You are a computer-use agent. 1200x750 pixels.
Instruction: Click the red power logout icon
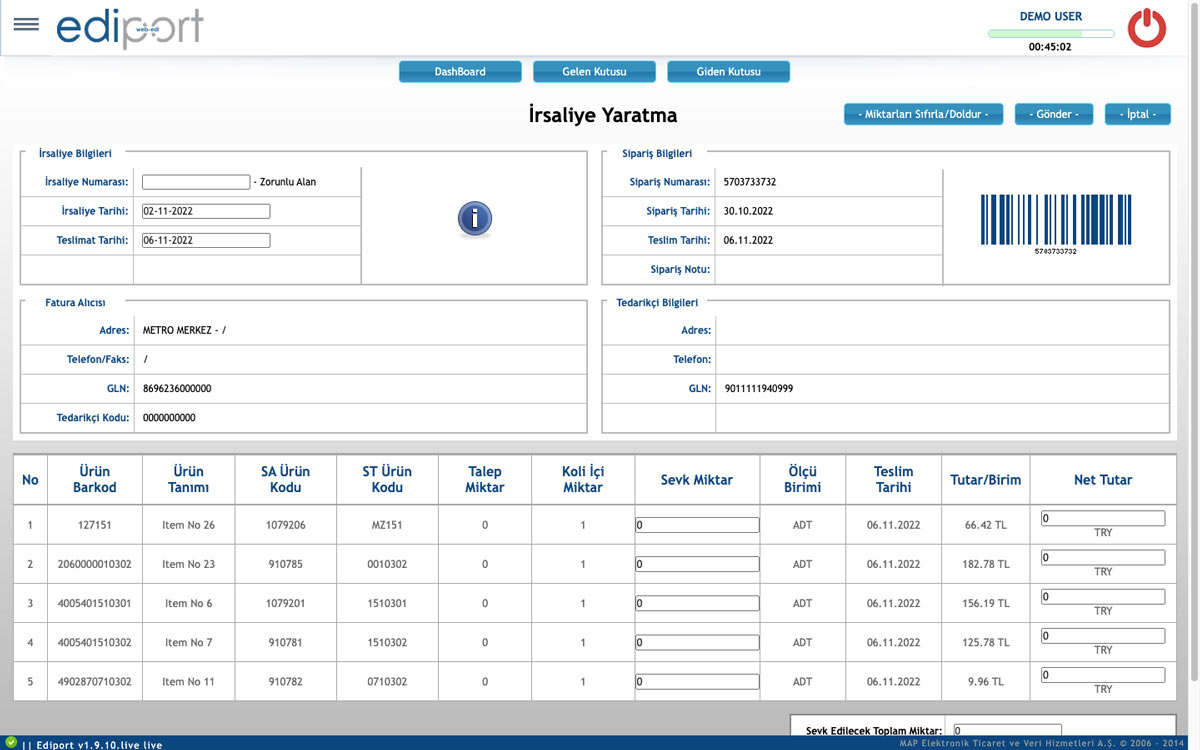(1147, 28)
